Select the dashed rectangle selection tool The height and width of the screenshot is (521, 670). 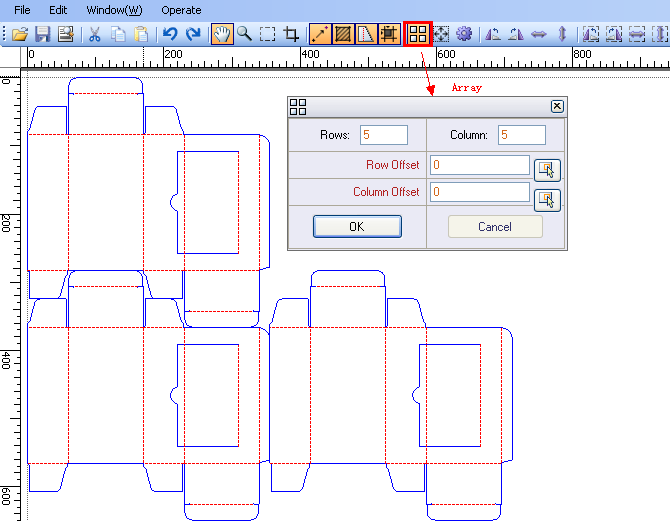pyautogui.click(x=267, y=34)
